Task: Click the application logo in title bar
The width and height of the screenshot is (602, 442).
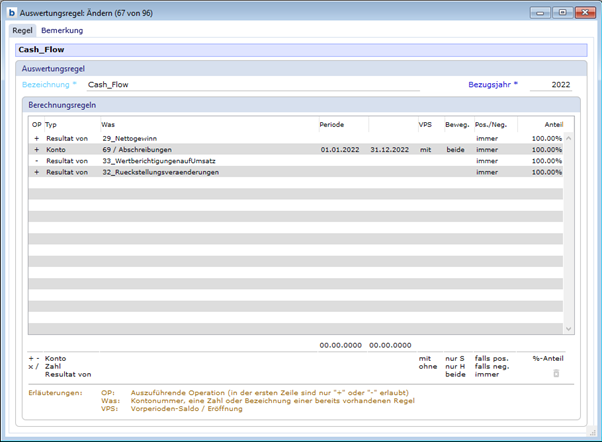Action: click(x=12, y=12)
